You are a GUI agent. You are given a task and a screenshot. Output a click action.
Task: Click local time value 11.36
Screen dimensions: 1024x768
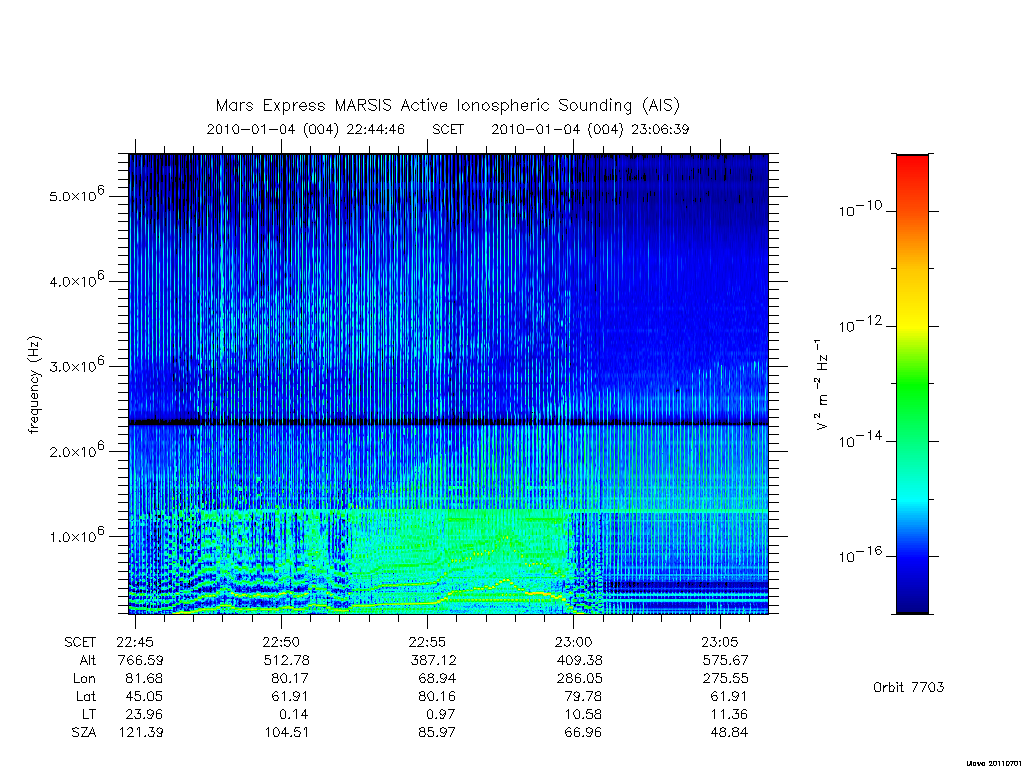tap(729, 714)
